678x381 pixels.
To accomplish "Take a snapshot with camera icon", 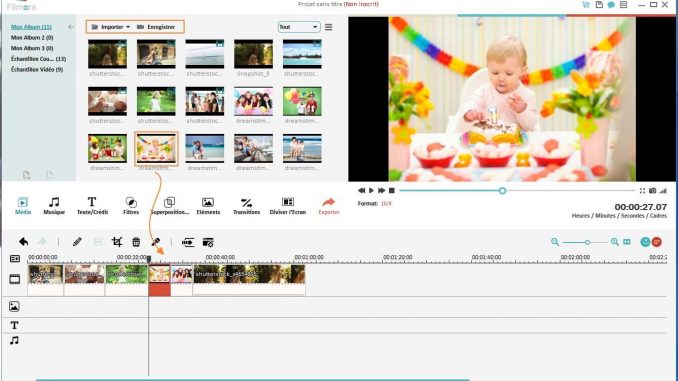I will tap(653, 190).
